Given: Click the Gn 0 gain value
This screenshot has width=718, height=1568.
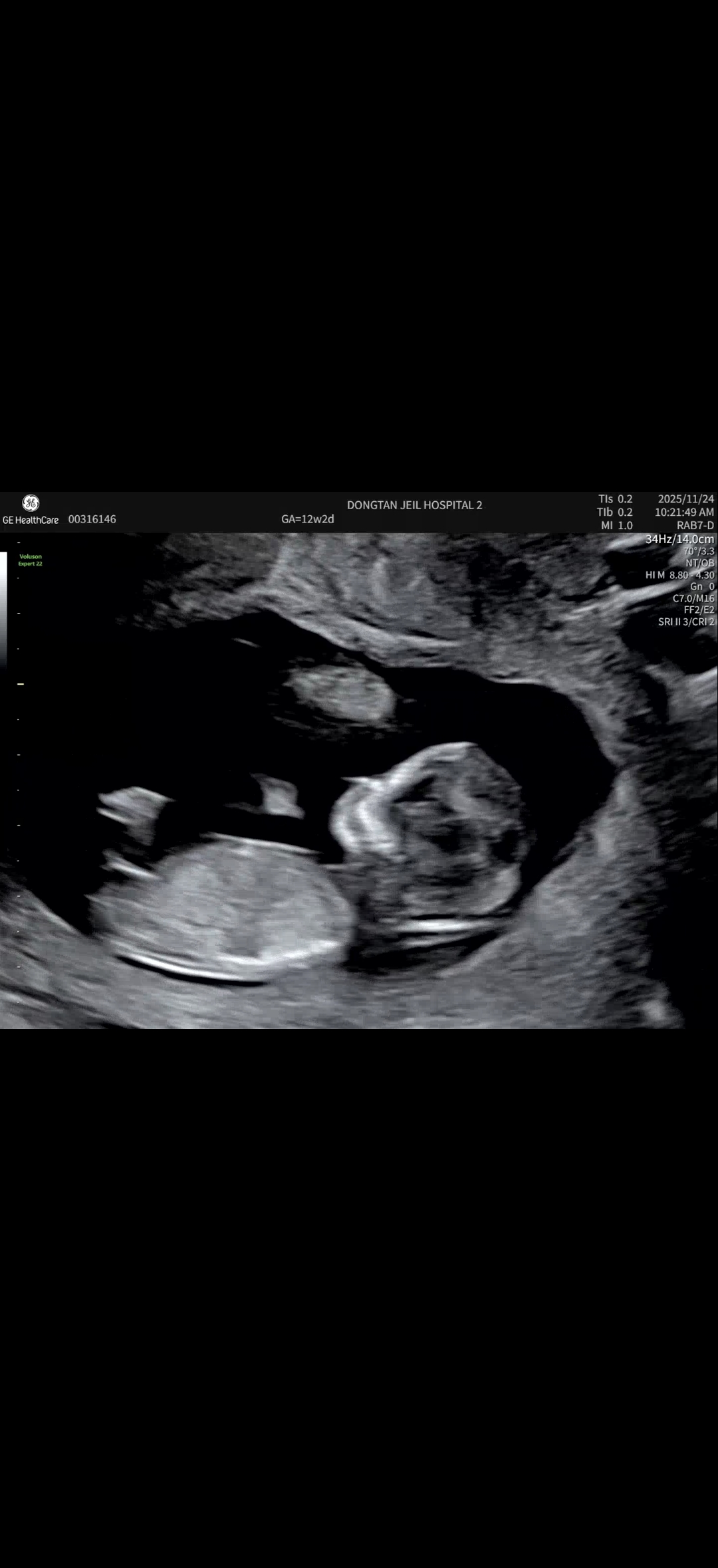Looking at the screenshot, I should pos(701,586).
